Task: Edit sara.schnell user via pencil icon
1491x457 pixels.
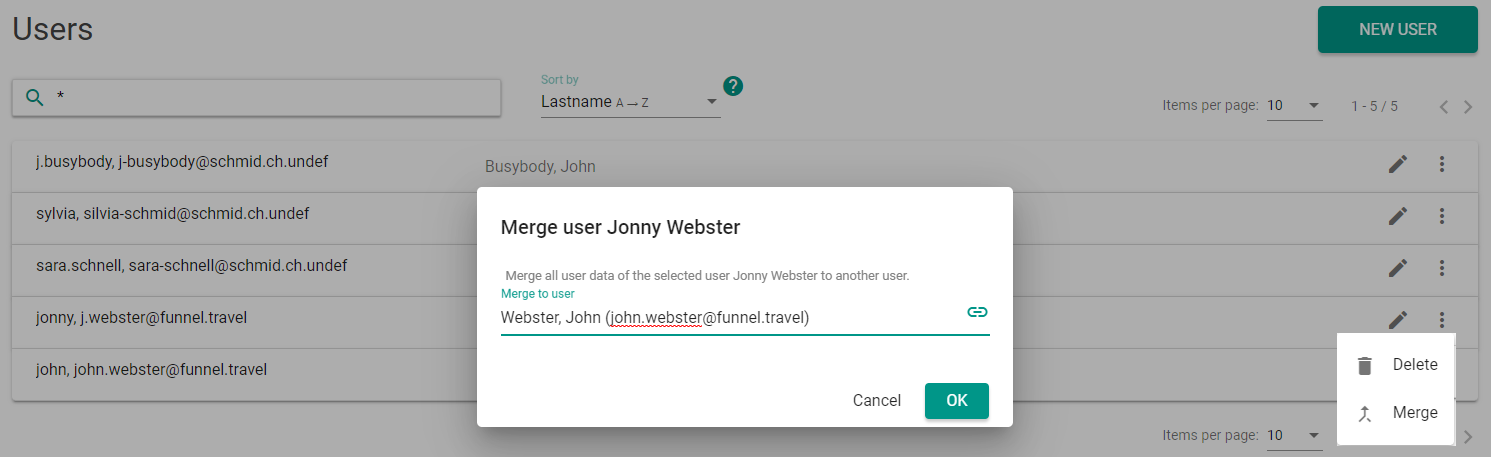Action: coord(1398,268)
